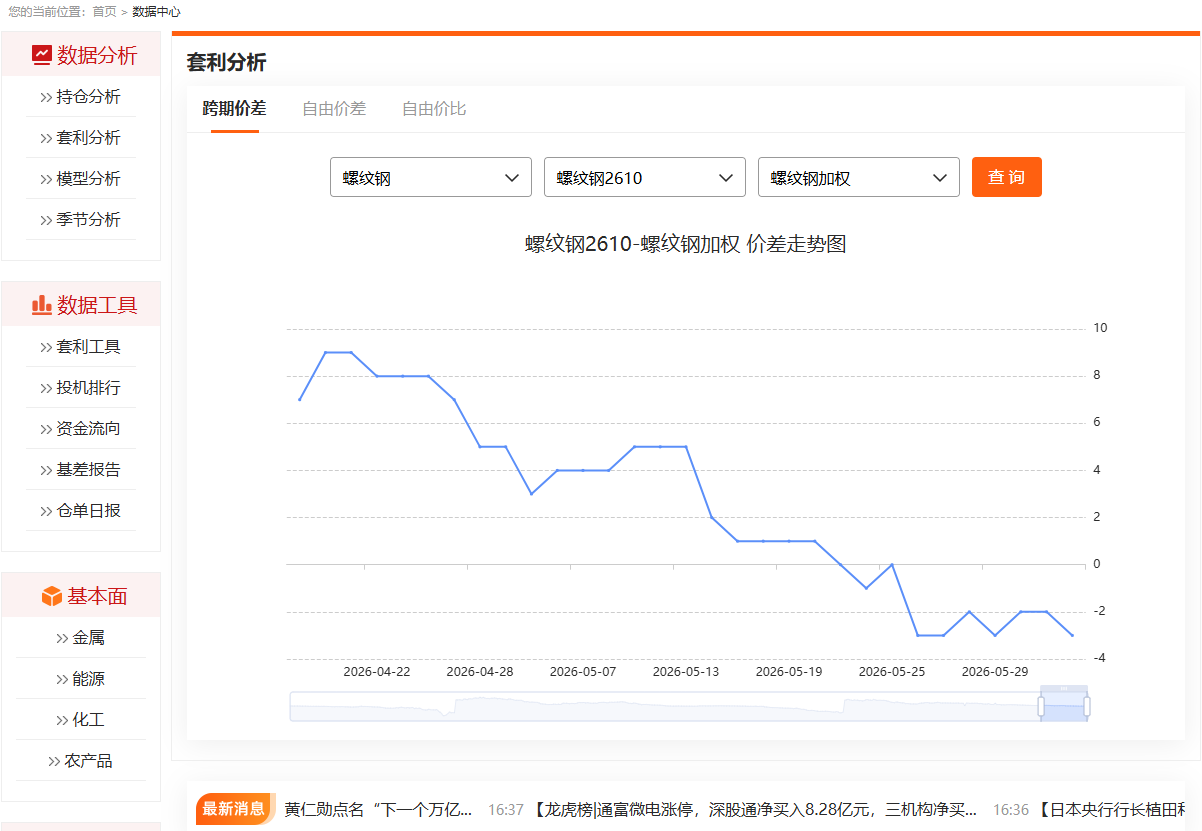Open the 螺纹钢加权 contract dropdown
The height and width of the screenshot is (831, 1202).
[859, 177]
